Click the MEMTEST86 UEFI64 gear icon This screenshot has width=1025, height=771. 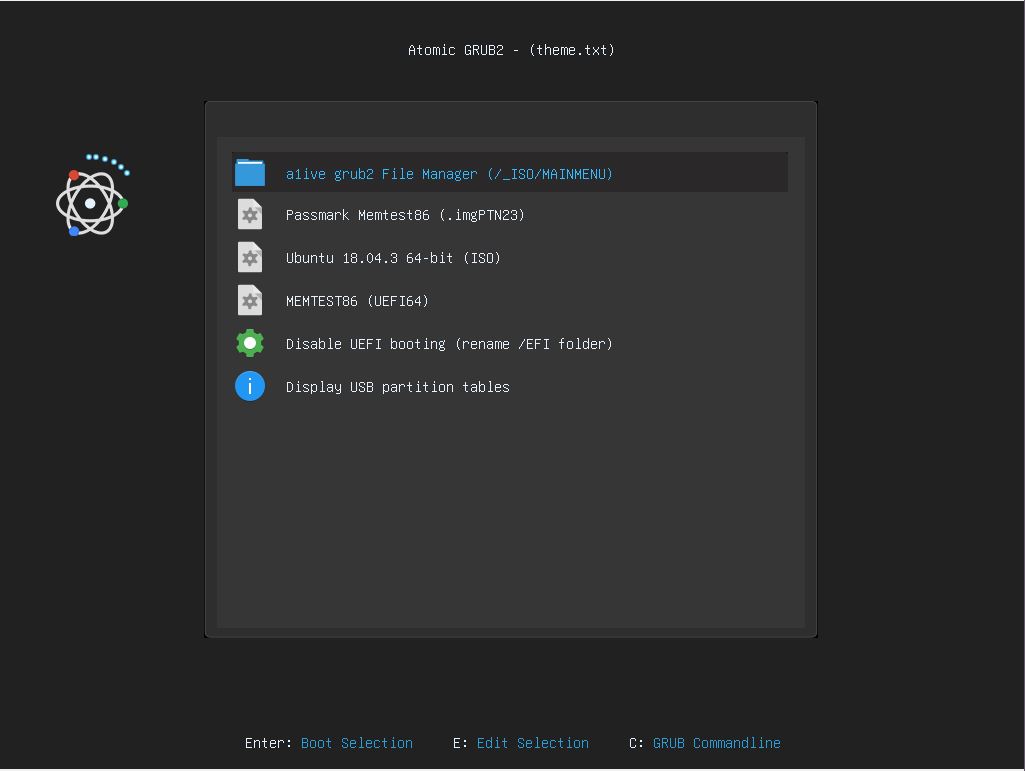[x=250, y=300]
